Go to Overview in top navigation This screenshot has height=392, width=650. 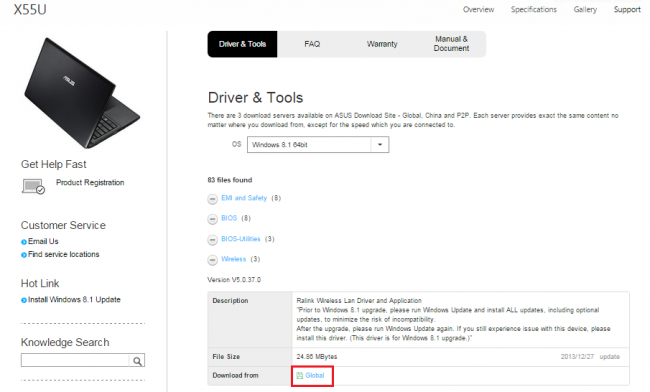[478, 10]
